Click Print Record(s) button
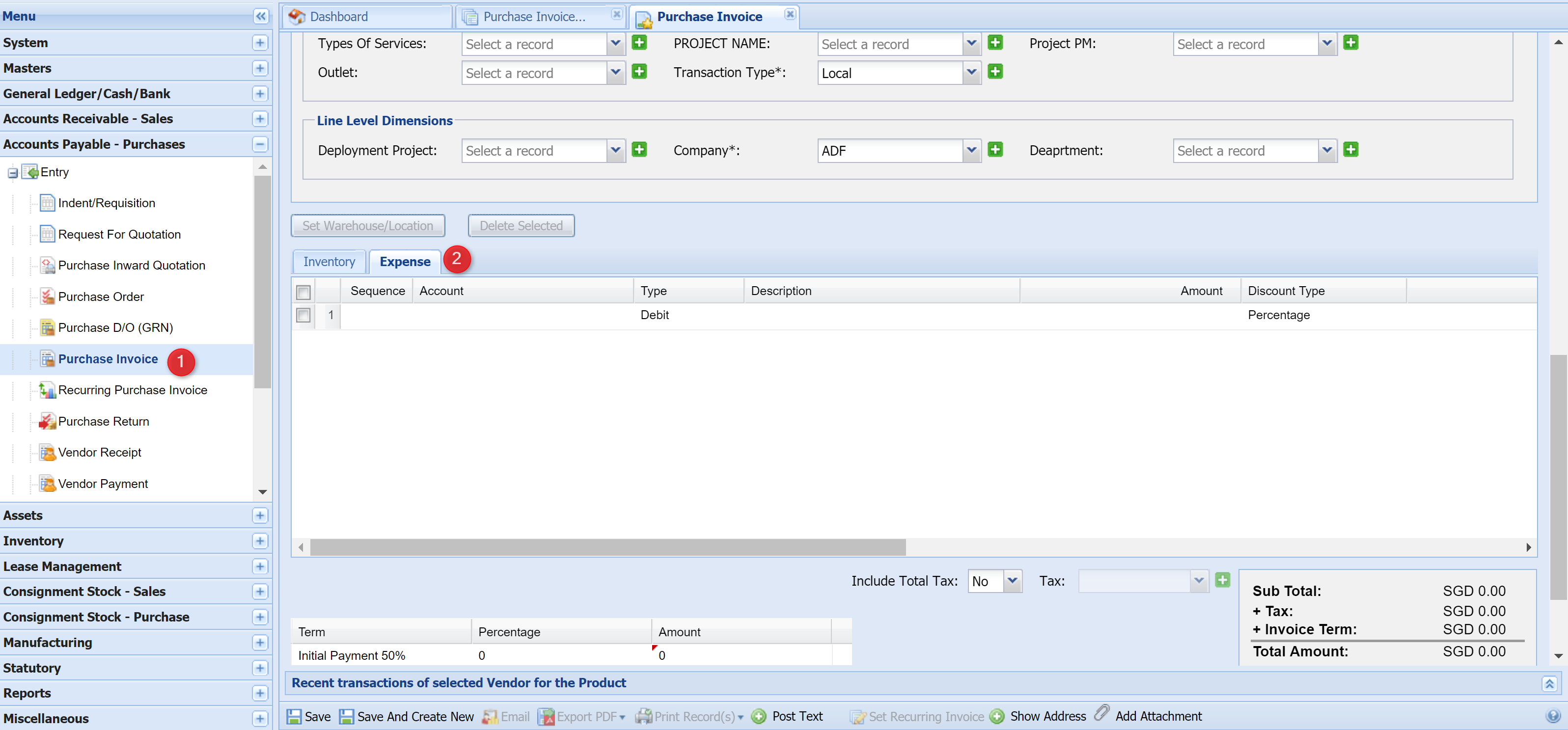Viewport: 1568px width, 730px height. (689, 717)
